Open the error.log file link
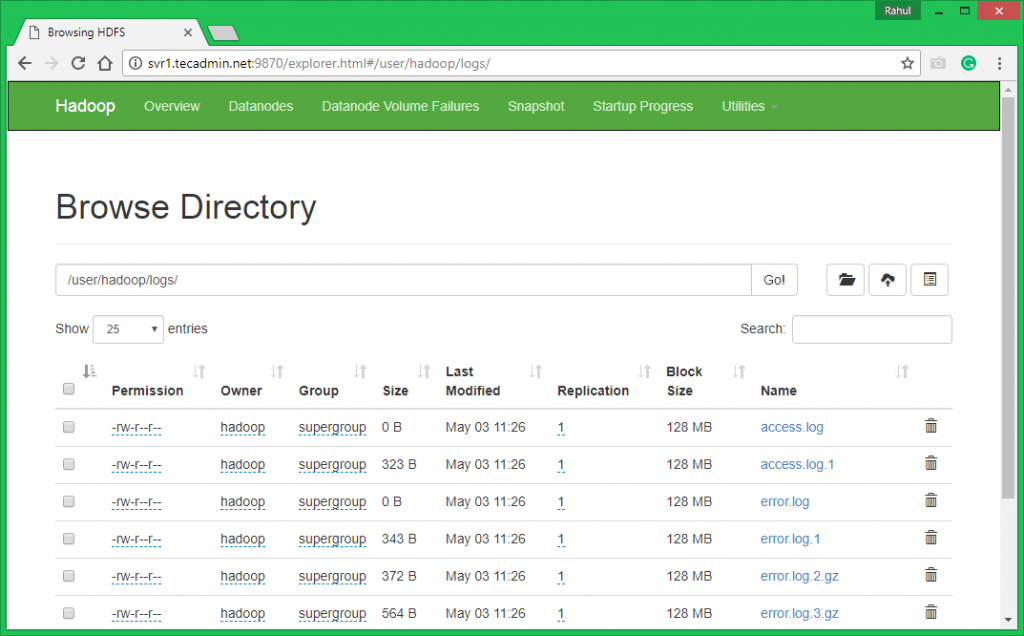 [x=785, y=502]
